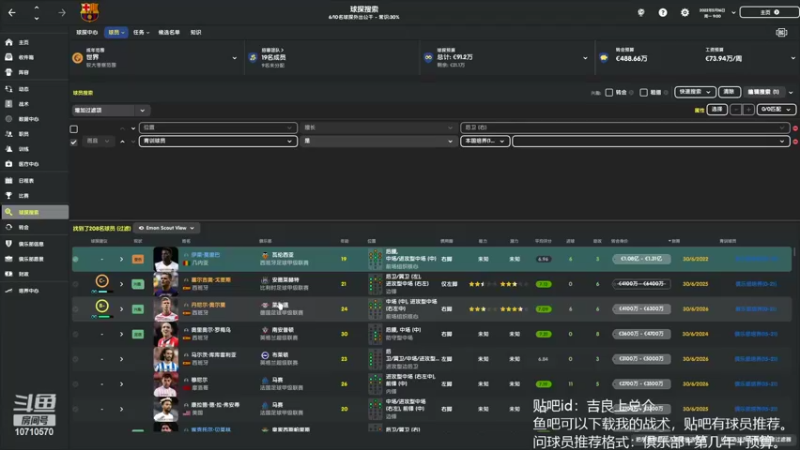Viewport: 800px width, 450px height.
Task: Remove the 位置 filter with its red icon
Action: [x=795, y=128]
